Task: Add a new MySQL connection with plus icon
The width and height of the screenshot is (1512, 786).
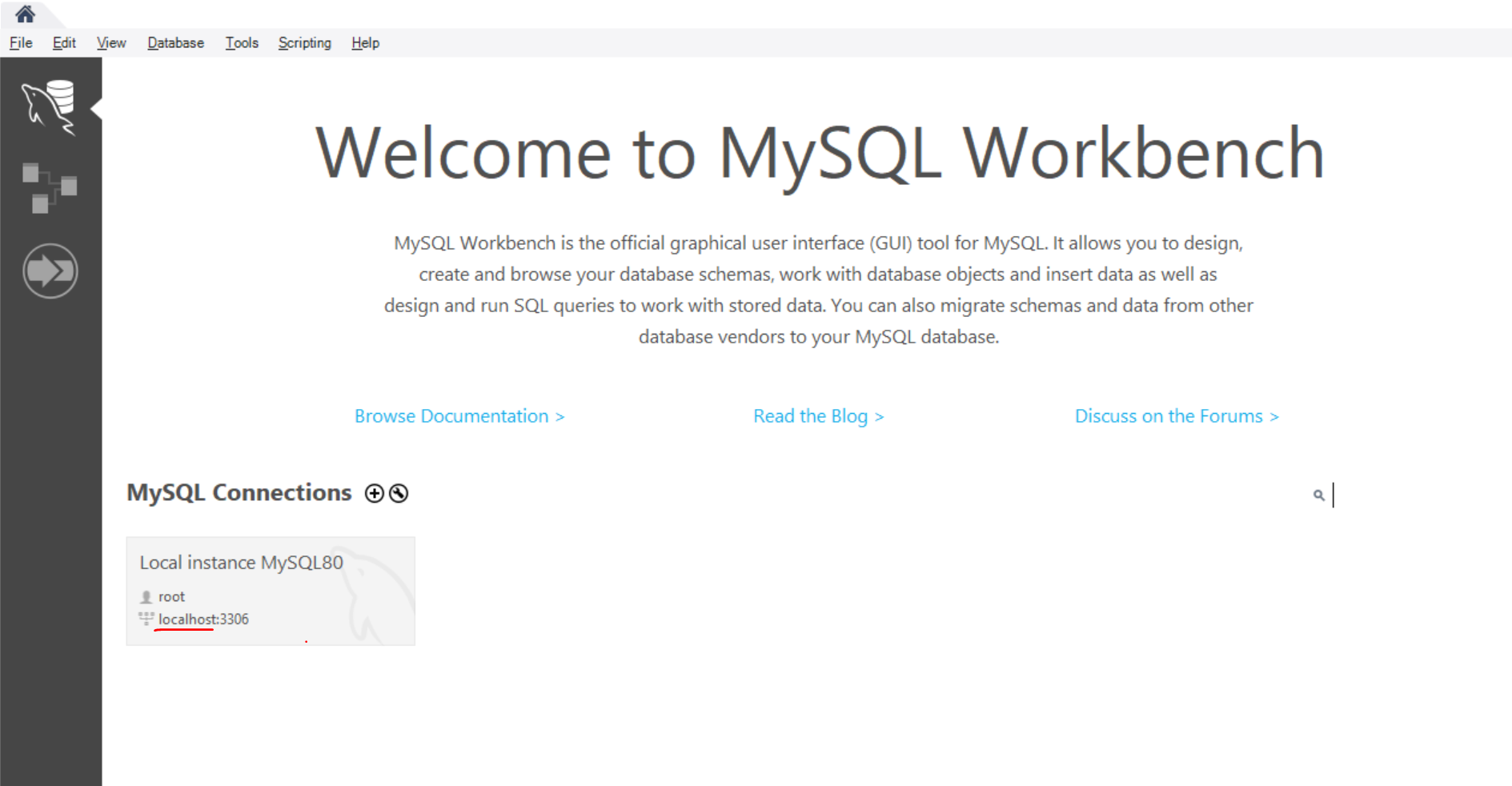Action: tap(374, 493)
